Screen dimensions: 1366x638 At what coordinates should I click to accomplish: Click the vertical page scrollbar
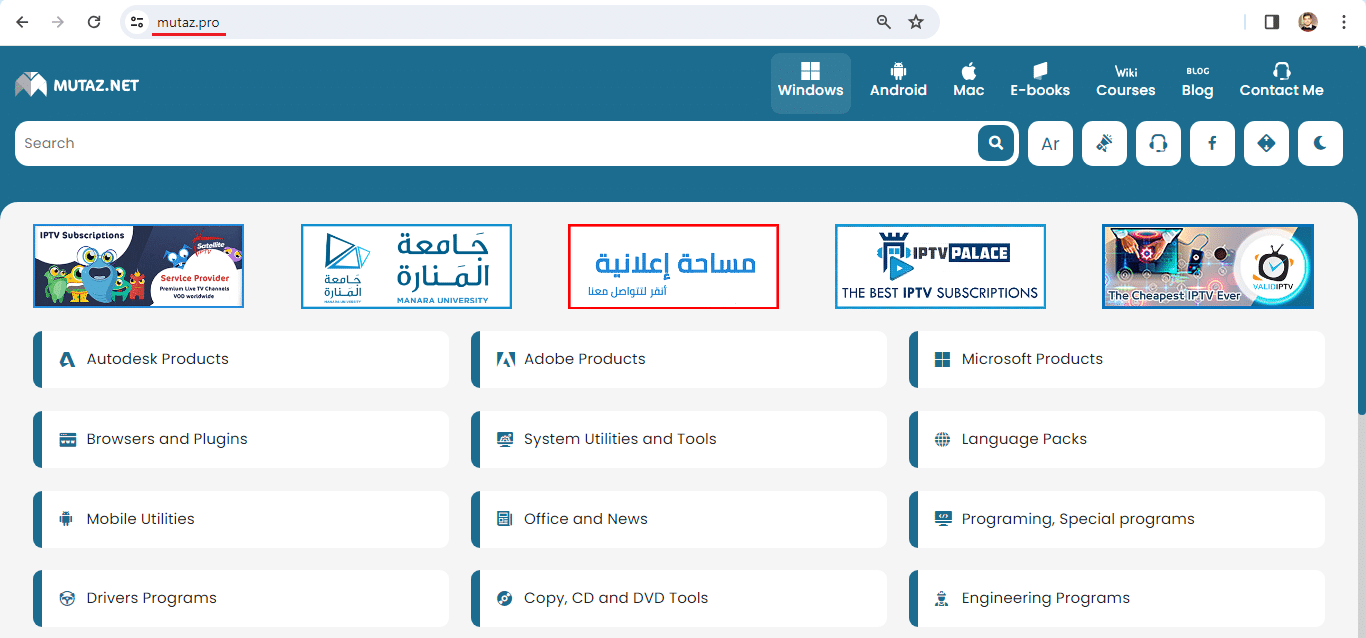(x=1360, y=300)
